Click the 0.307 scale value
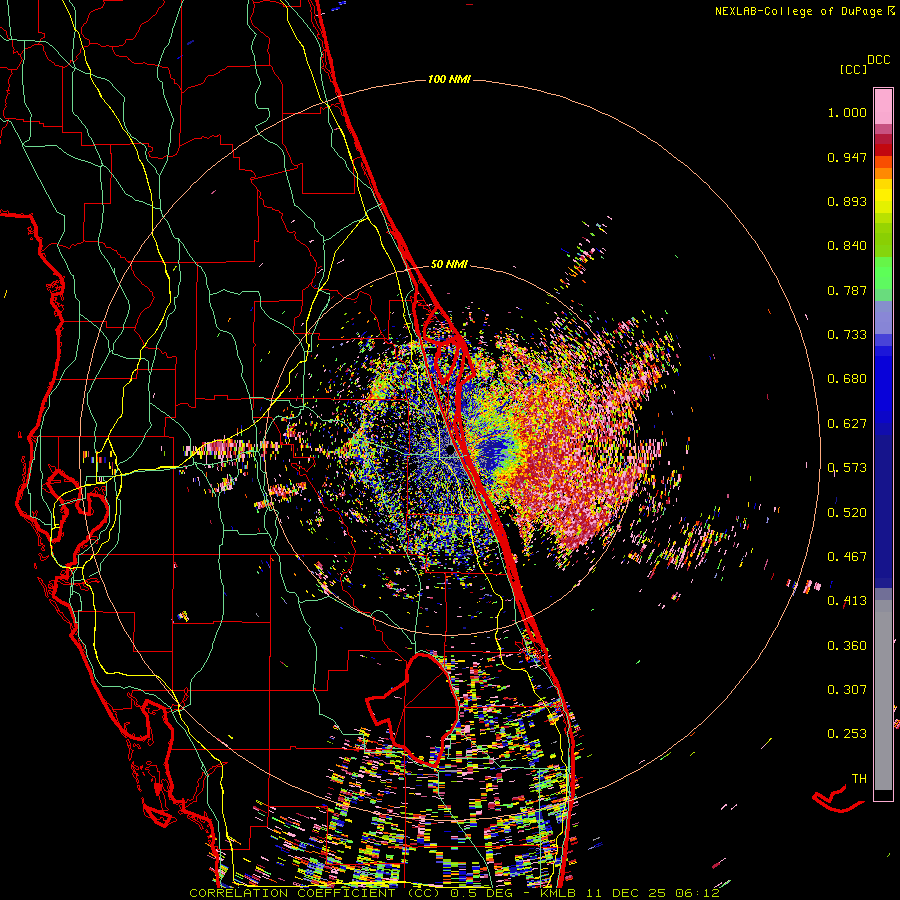Screen dimensions: 900x900 point(847,690)
